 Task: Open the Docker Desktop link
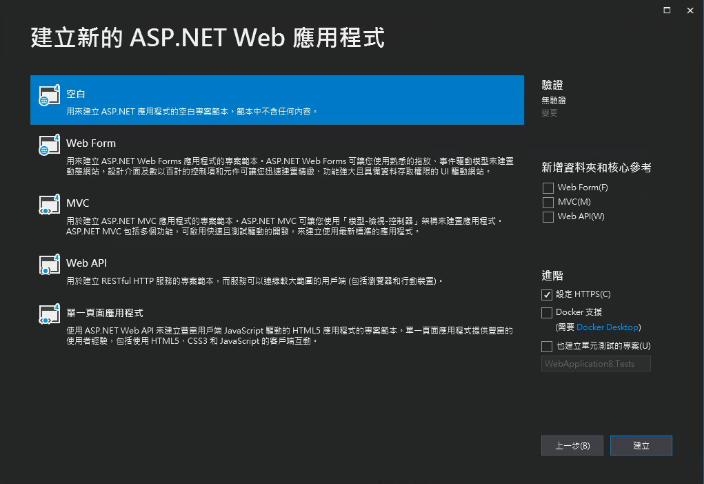pyautogui.click(x=607, y=327)
